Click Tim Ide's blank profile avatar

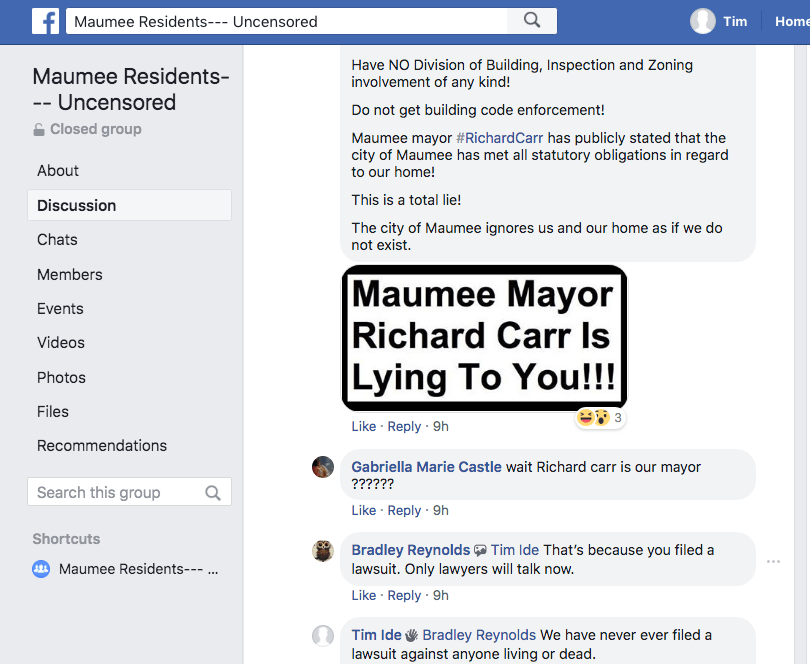(x=323, y=636)
